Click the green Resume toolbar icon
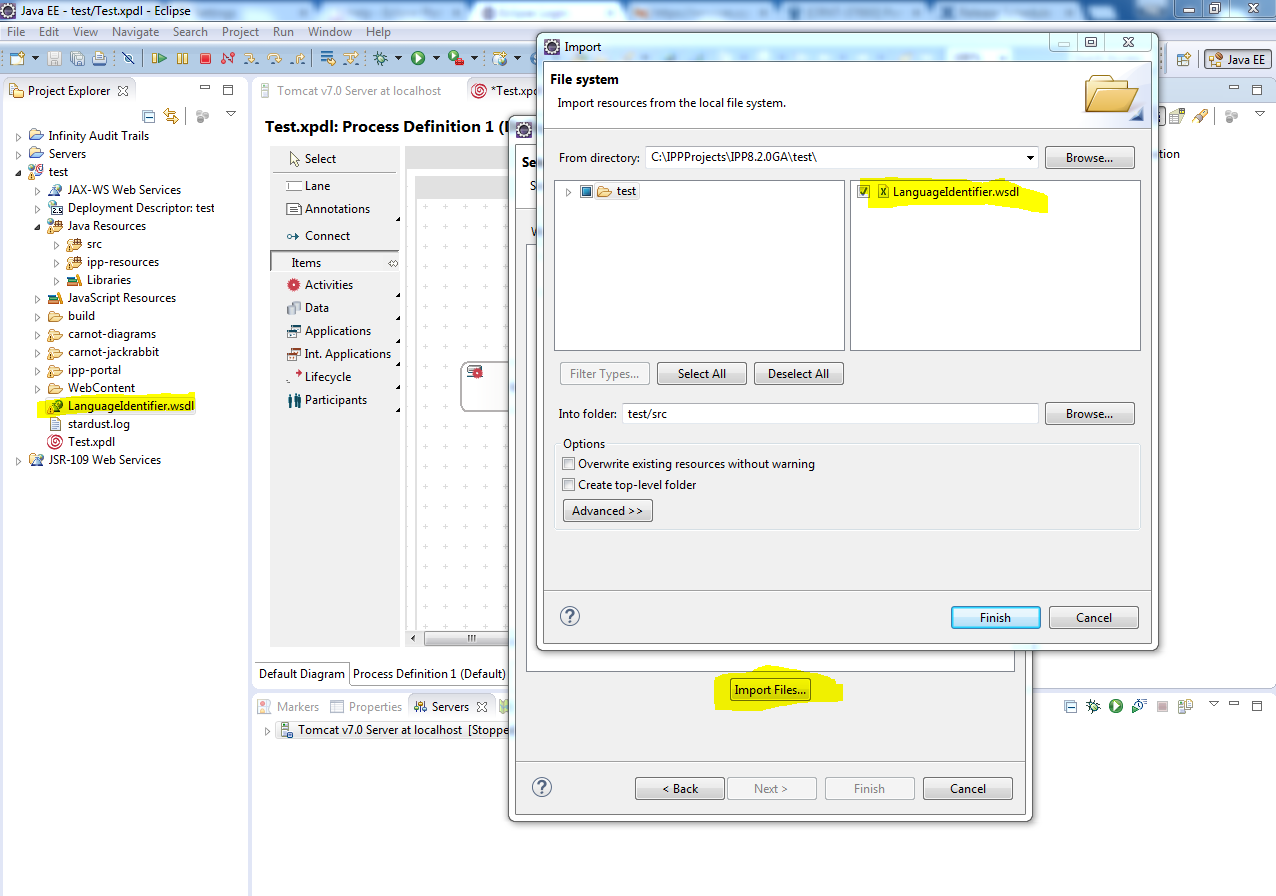 tap(159, 59)
